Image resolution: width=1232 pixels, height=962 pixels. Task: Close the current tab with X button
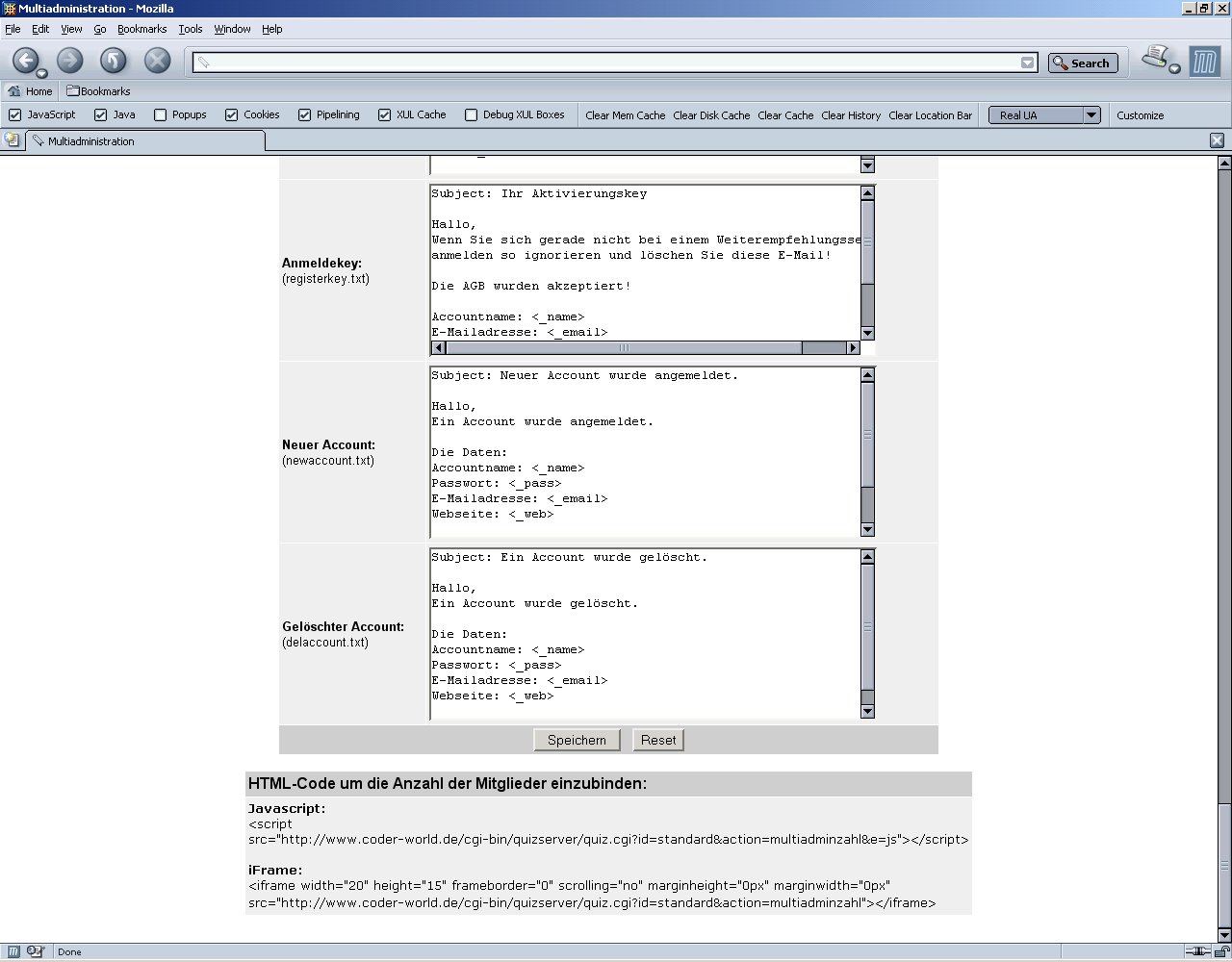[x=1217, y=140]
